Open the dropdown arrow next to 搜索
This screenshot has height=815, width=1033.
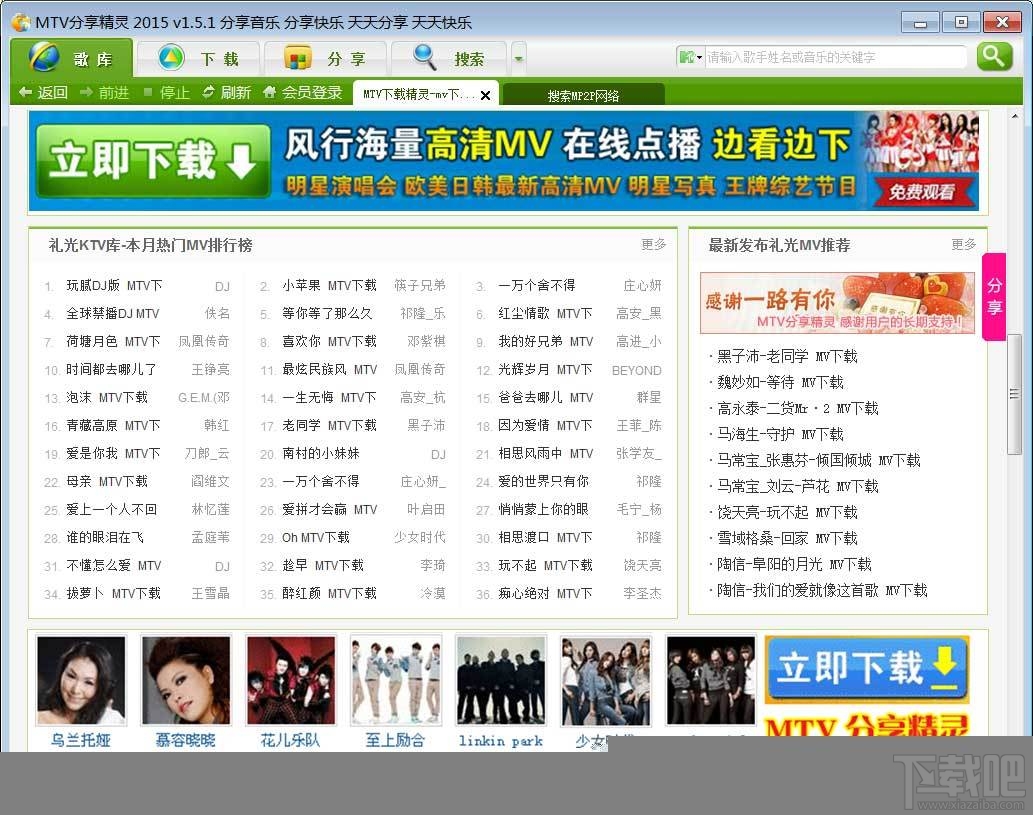click(x=518, y=58)
